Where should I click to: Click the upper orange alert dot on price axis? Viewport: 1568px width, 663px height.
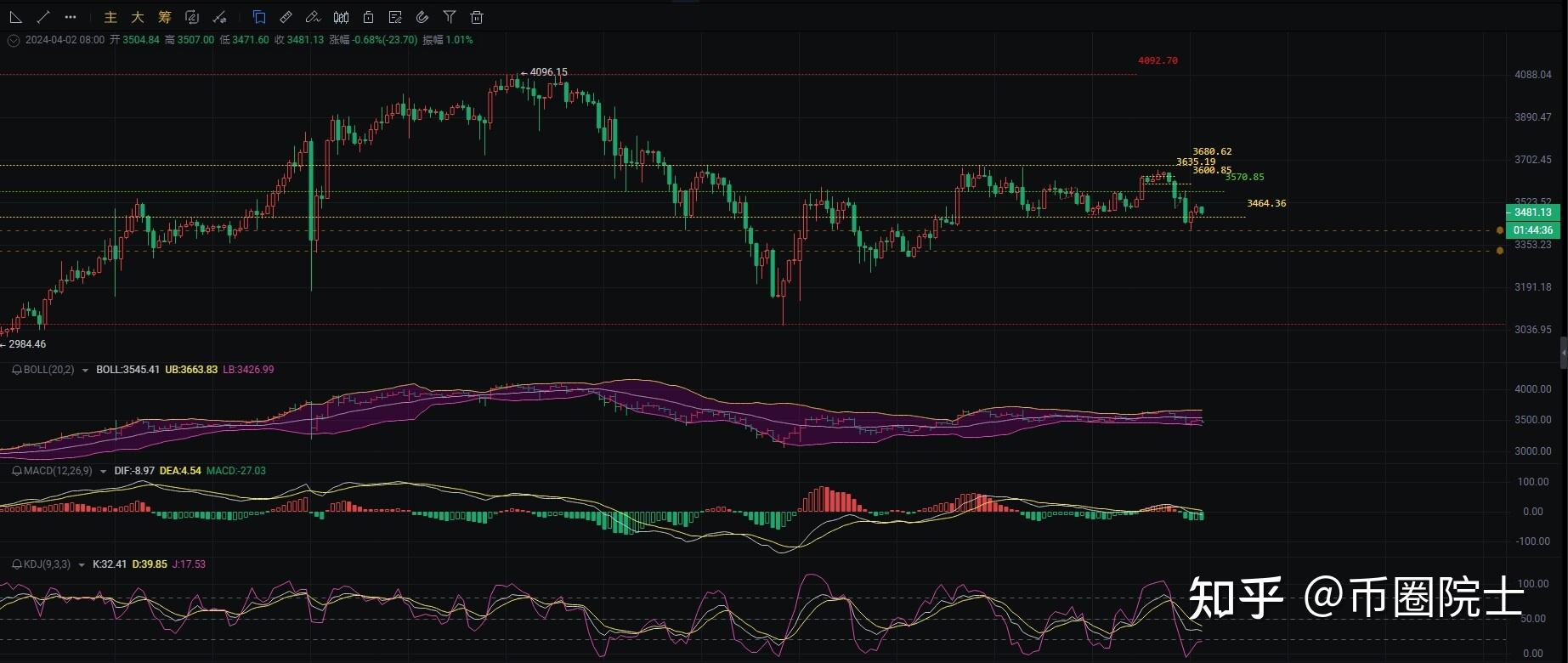[x=1500, y=230]
